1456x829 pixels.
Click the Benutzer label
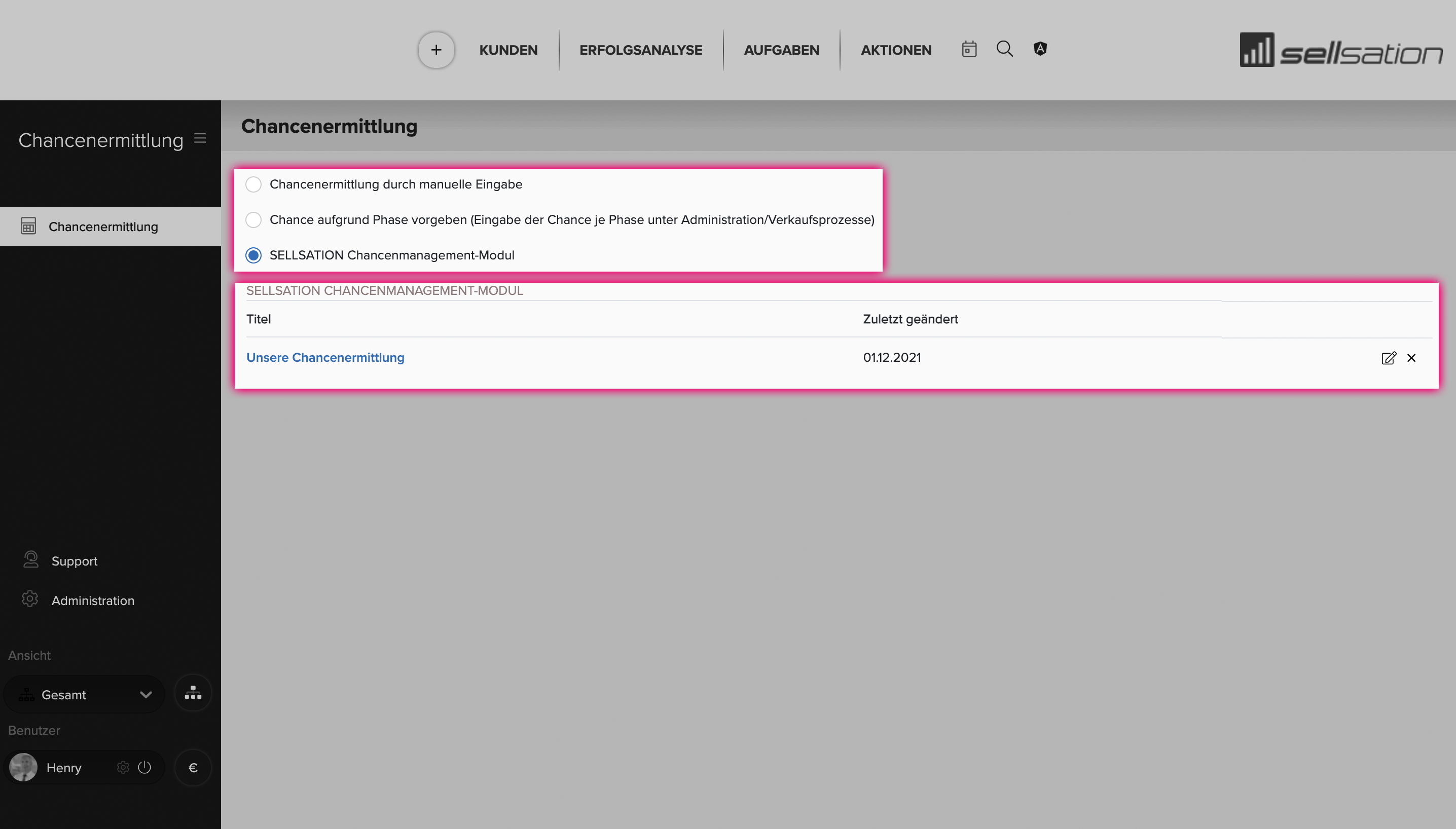tap(34, 731)
